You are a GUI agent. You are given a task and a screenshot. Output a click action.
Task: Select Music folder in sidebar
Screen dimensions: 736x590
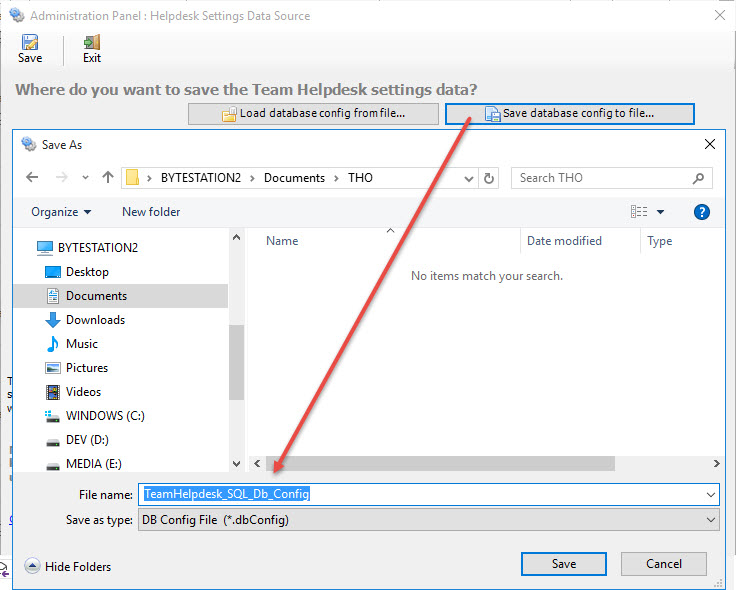tap(81, 344)
